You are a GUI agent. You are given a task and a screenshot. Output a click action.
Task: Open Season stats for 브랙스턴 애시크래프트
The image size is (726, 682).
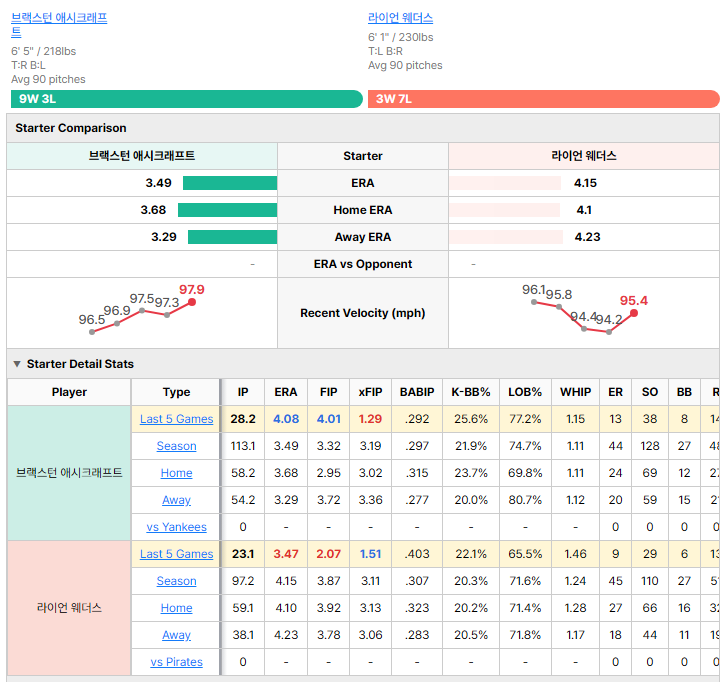pyautogui.click(x=176, y=446)
